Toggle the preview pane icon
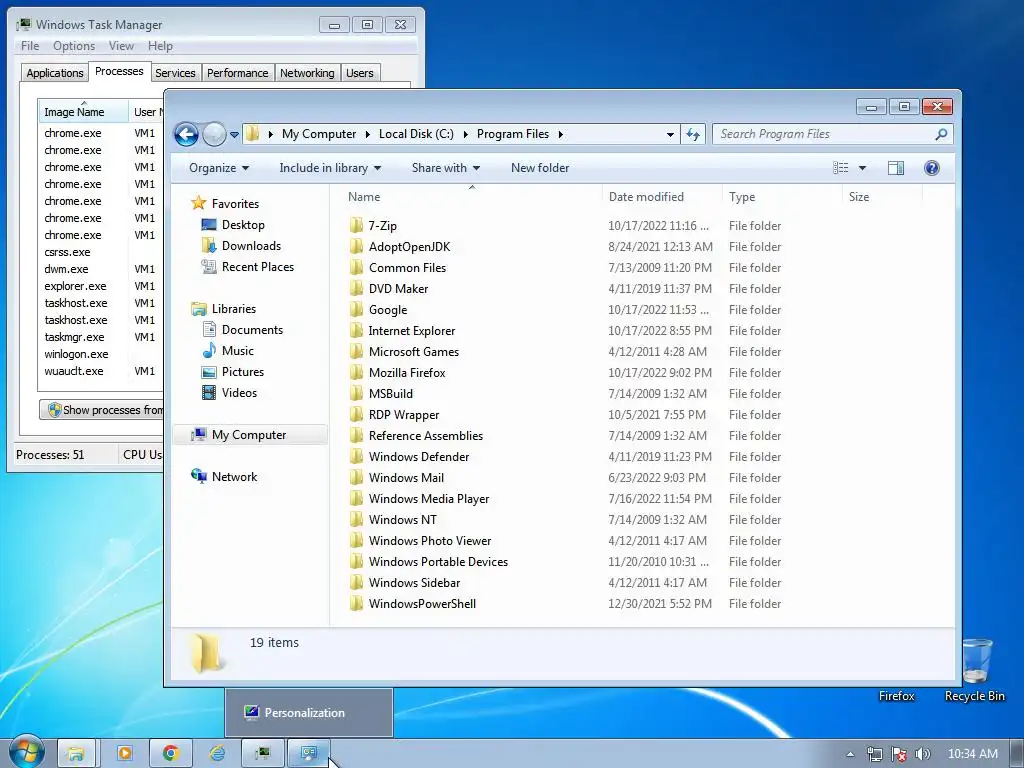 click(896, 168)
